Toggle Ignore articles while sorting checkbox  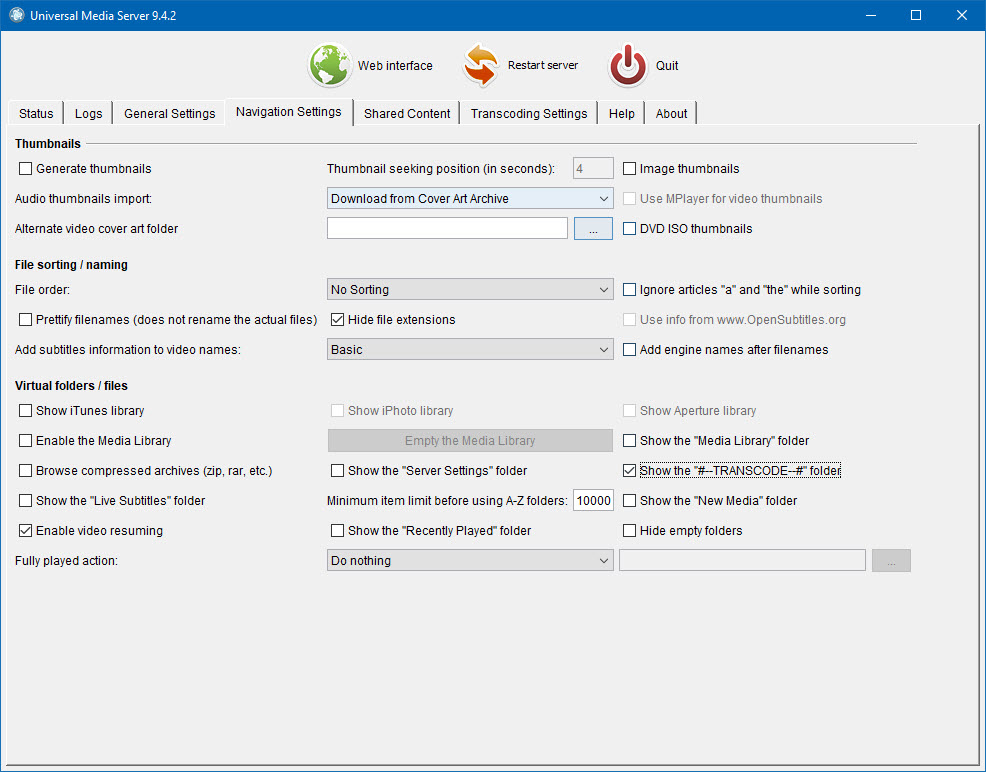click(629, 290)
